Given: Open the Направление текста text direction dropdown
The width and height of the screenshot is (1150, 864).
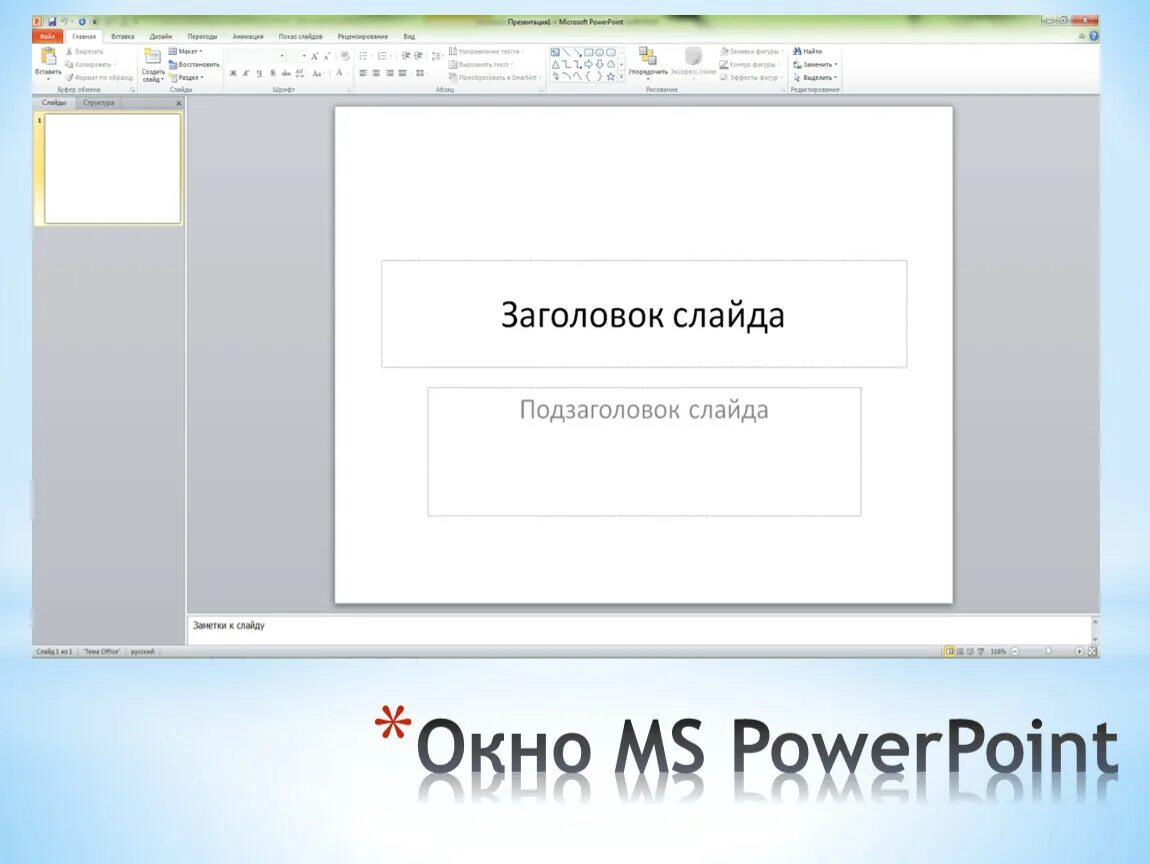Looking at the screenshot, I should tap(487, 51).
